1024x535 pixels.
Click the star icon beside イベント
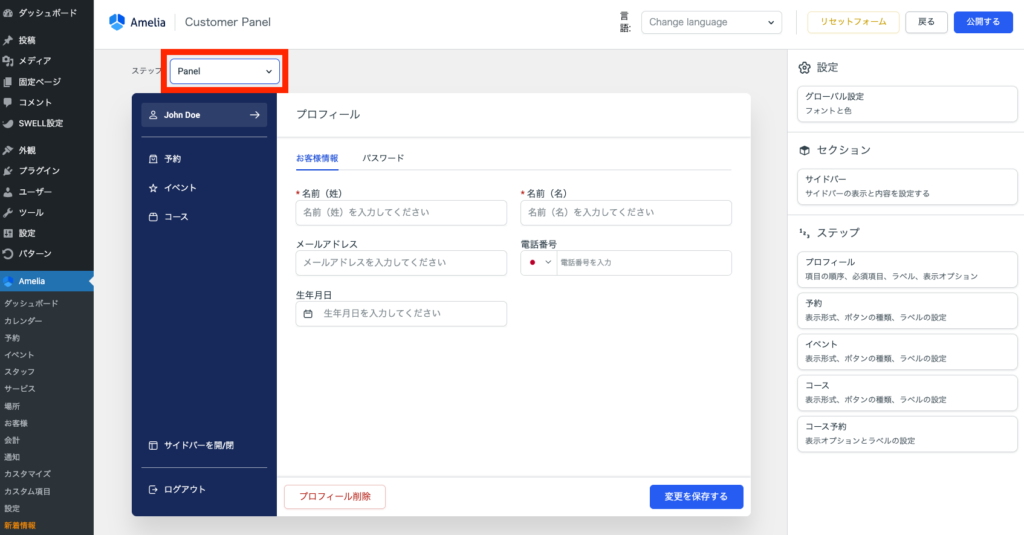point(153,188)
